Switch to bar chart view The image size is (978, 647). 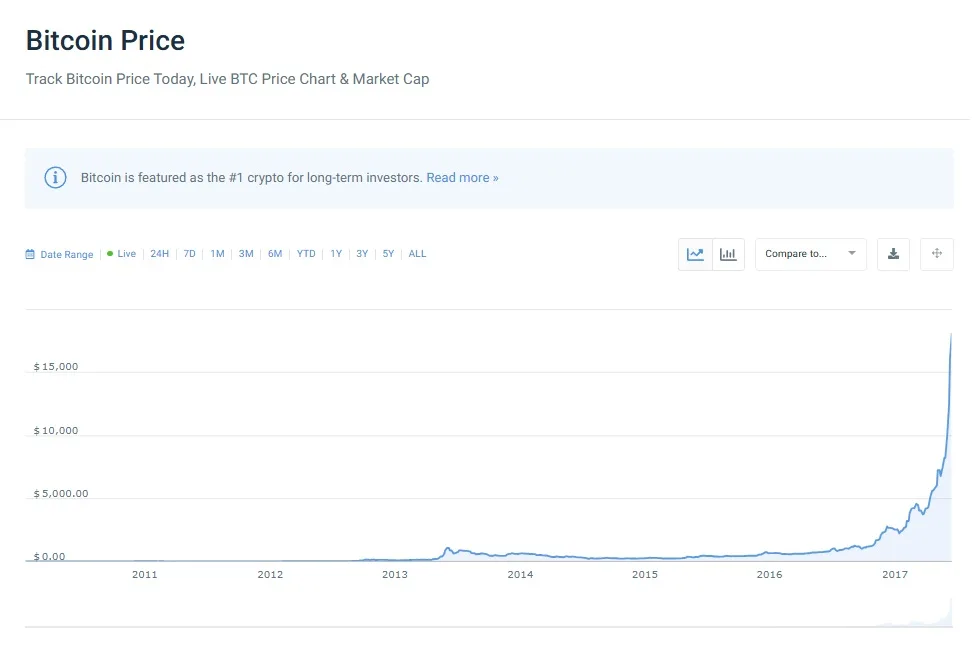pos(728,254)
